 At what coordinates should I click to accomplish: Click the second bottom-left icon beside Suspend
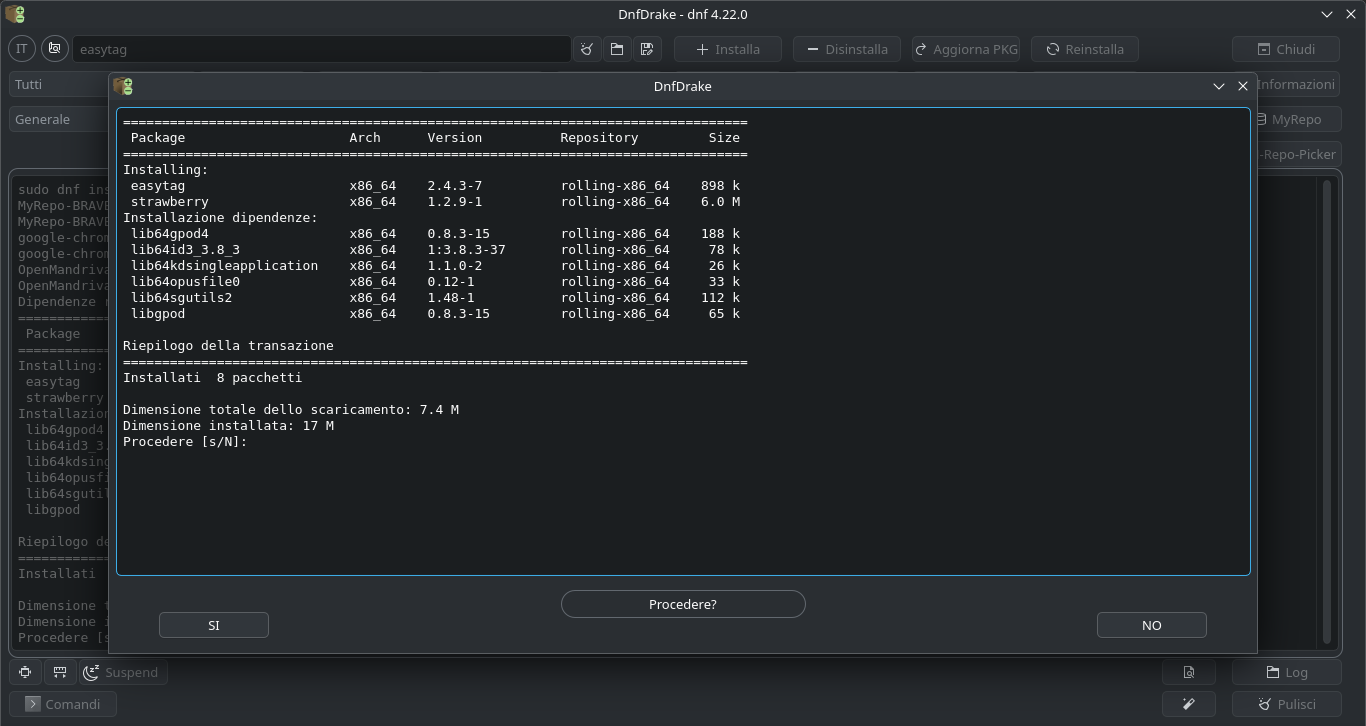(60, 672)
